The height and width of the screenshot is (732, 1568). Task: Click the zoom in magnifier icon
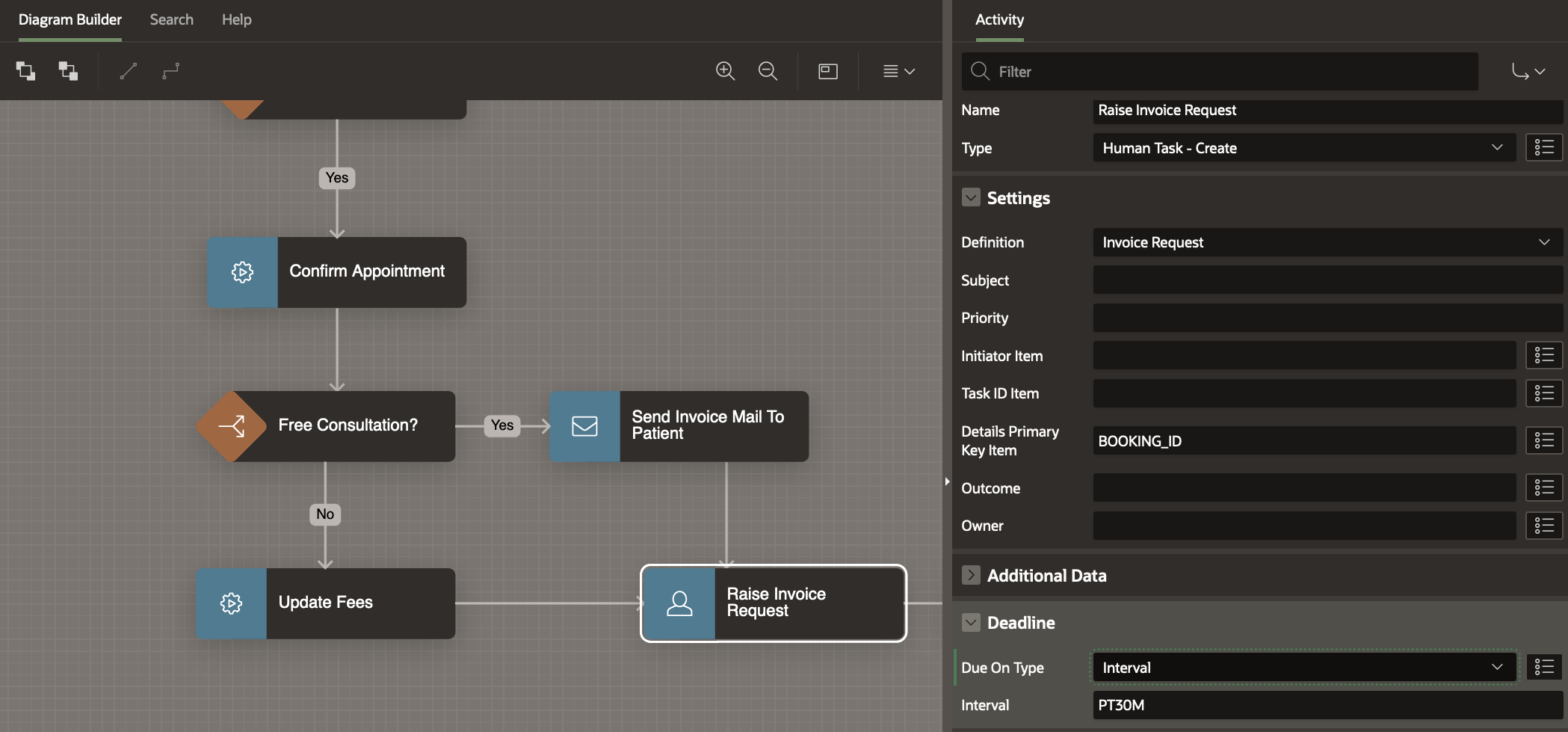[x=725, y=71]
